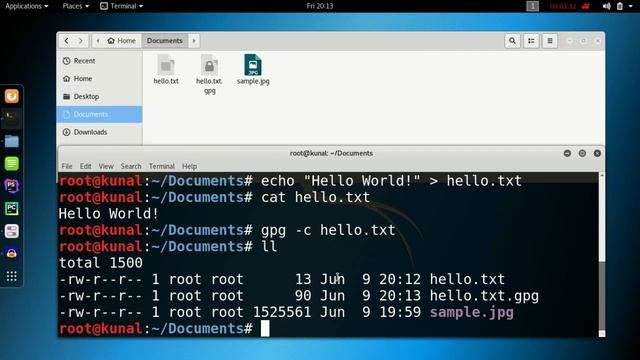Image resolution: width=640 pixels, height=360 pixels.
Task: Select the sample.jpg image file
Action: pos(253,69)
